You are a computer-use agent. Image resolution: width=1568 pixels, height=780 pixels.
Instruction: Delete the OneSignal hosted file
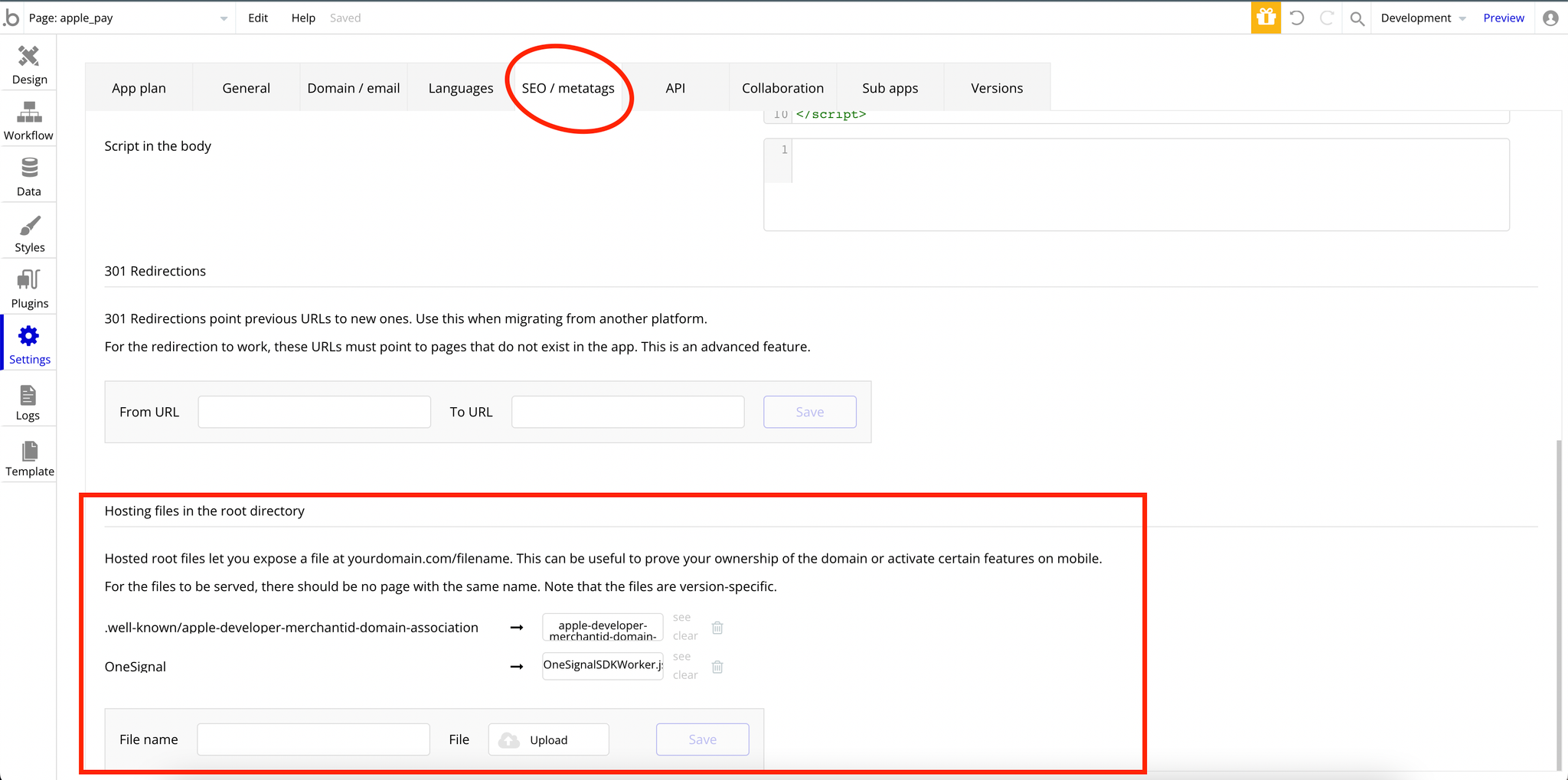(x=717, y=667)
